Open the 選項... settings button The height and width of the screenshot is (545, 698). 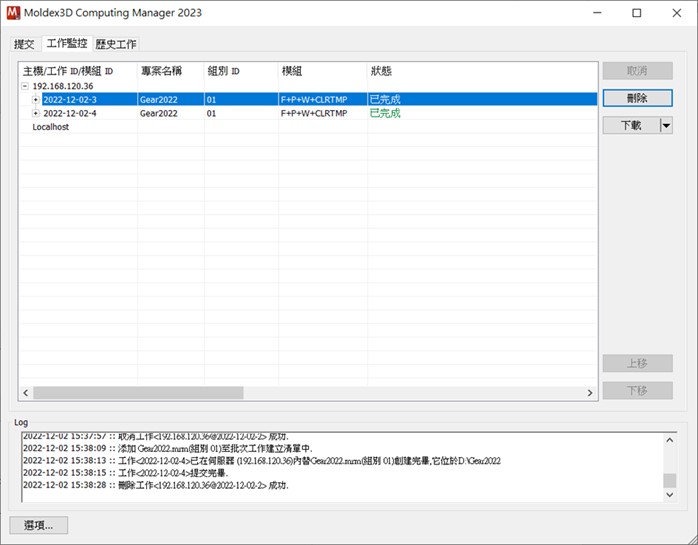[x=39, y=525]
